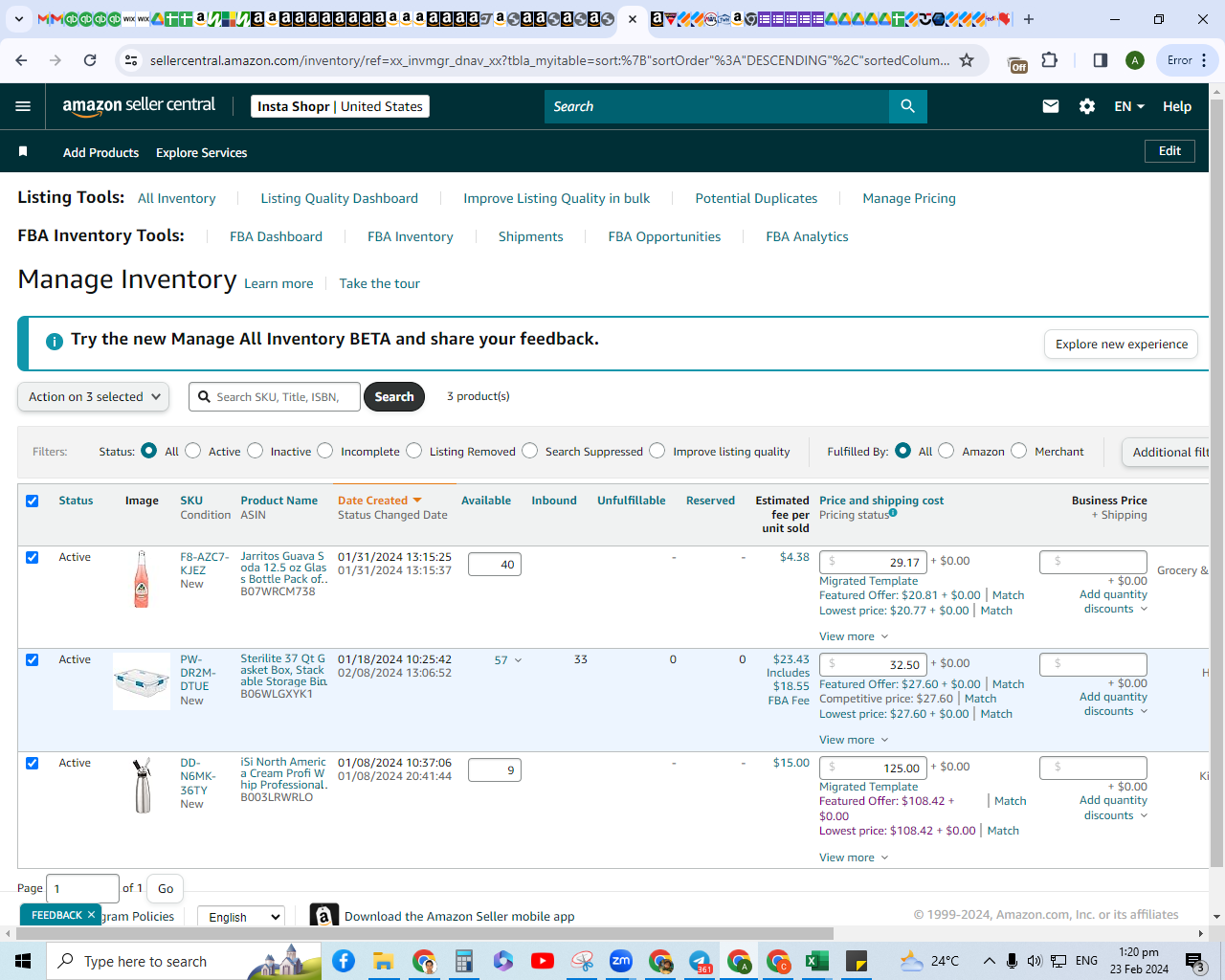Open the Take the tour link
1225x980 pixels.
380,283
